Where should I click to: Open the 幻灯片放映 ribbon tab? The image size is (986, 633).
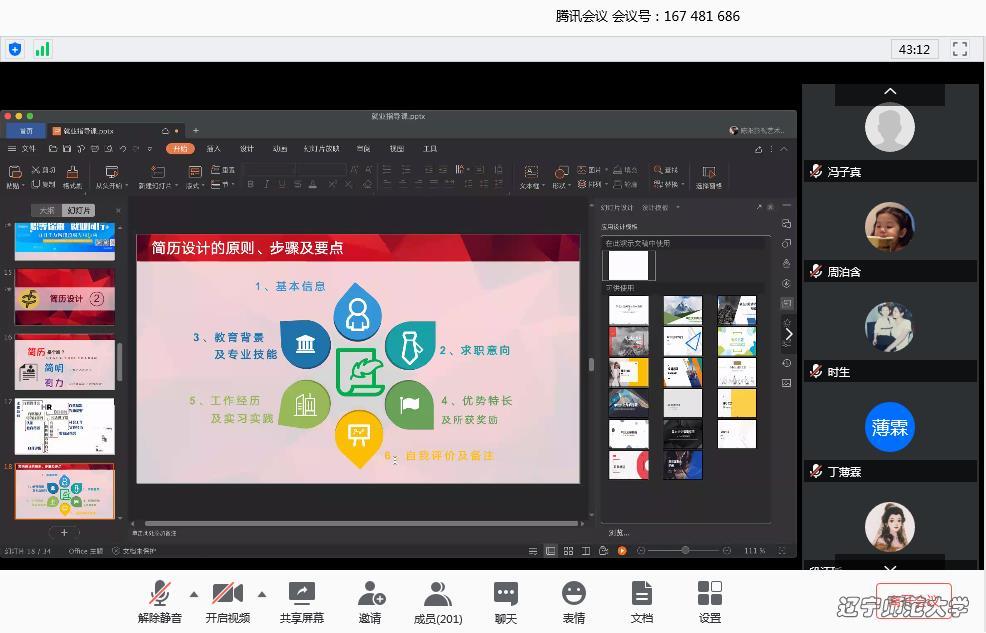pyautogui.click(x=321, y=149)
